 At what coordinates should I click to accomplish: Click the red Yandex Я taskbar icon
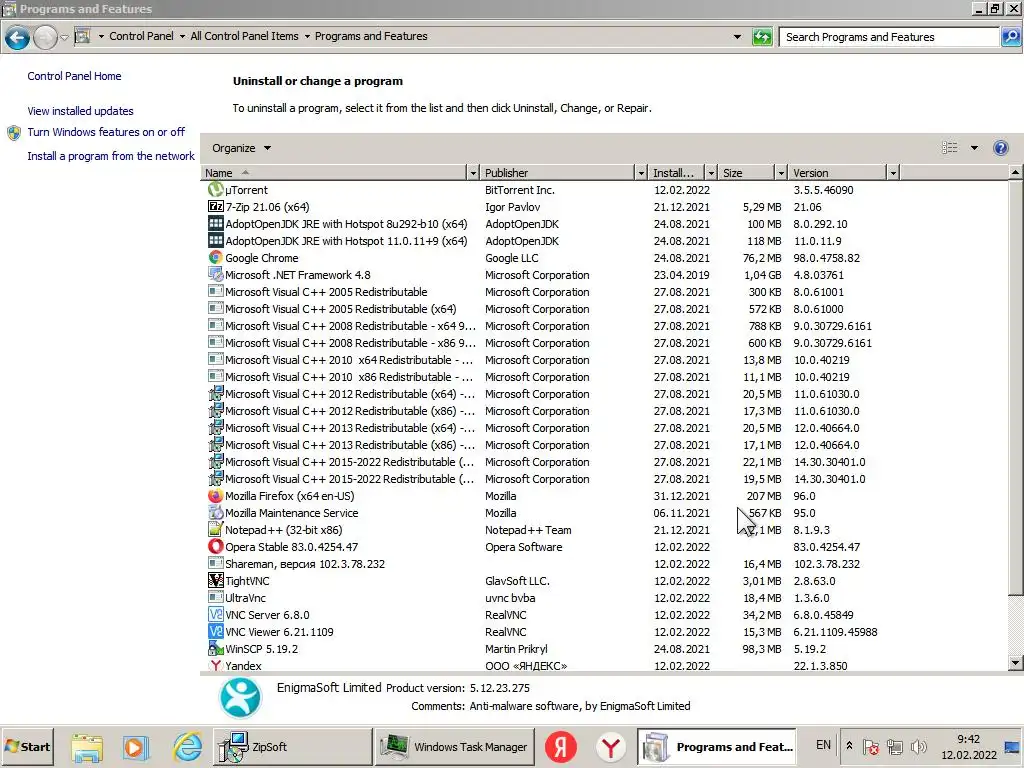point(560,747)
